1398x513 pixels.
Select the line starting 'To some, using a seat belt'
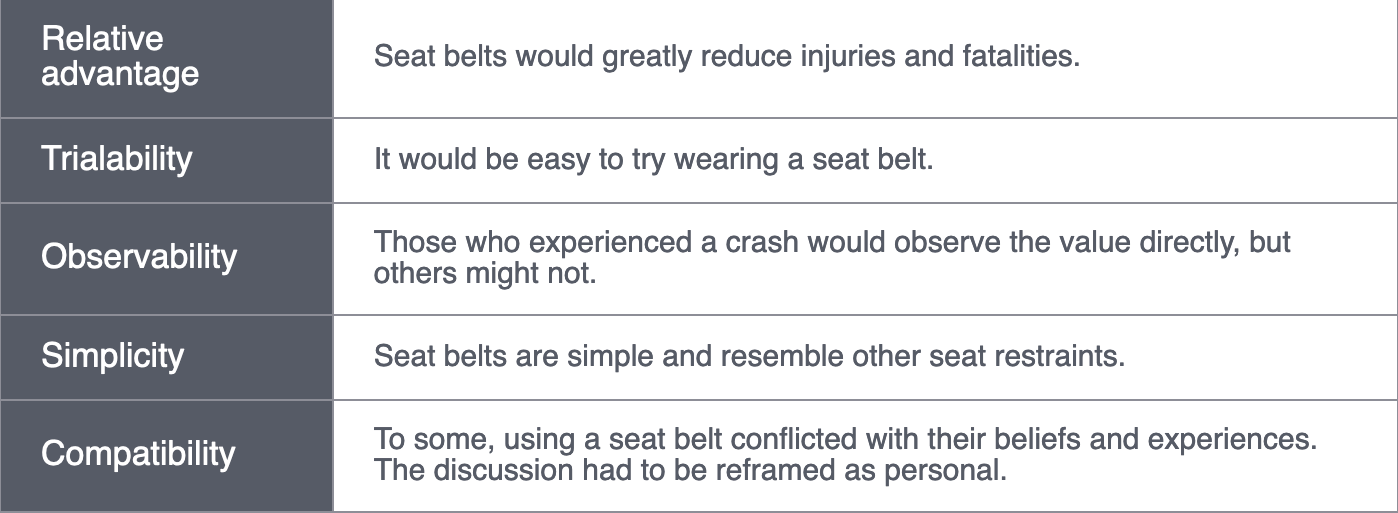tap(844, 440)
